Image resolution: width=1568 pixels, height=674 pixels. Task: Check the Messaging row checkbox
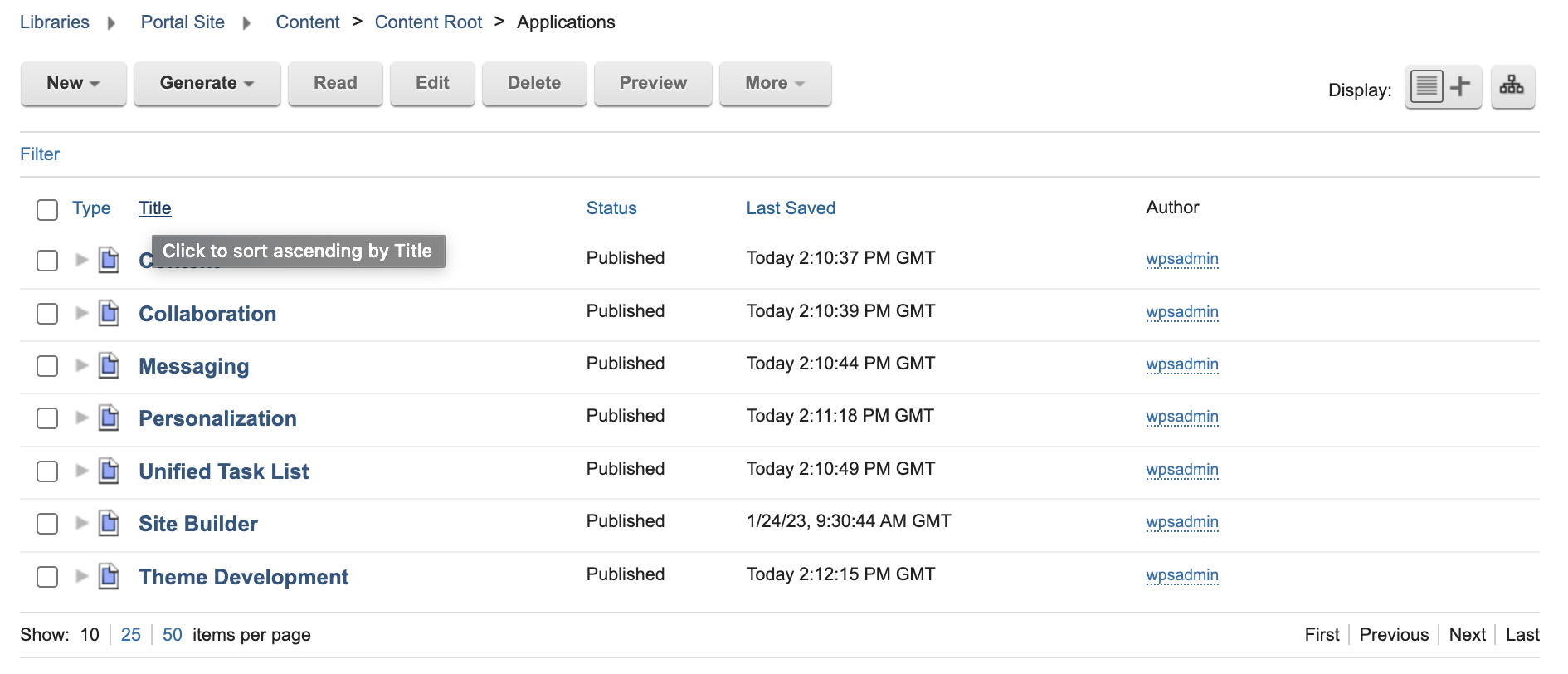(47, 366)
